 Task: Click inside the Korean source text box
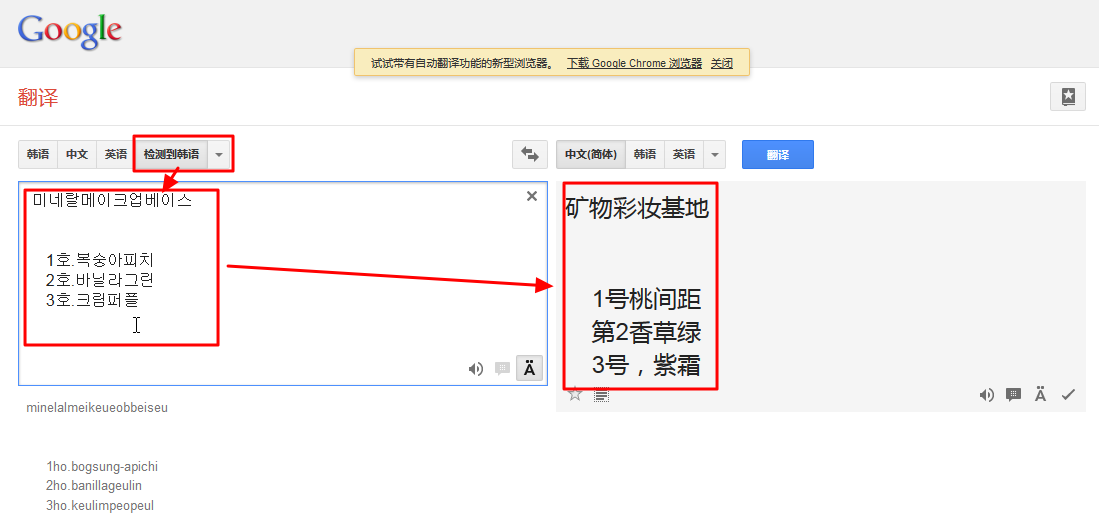click(x=283, y=283)
